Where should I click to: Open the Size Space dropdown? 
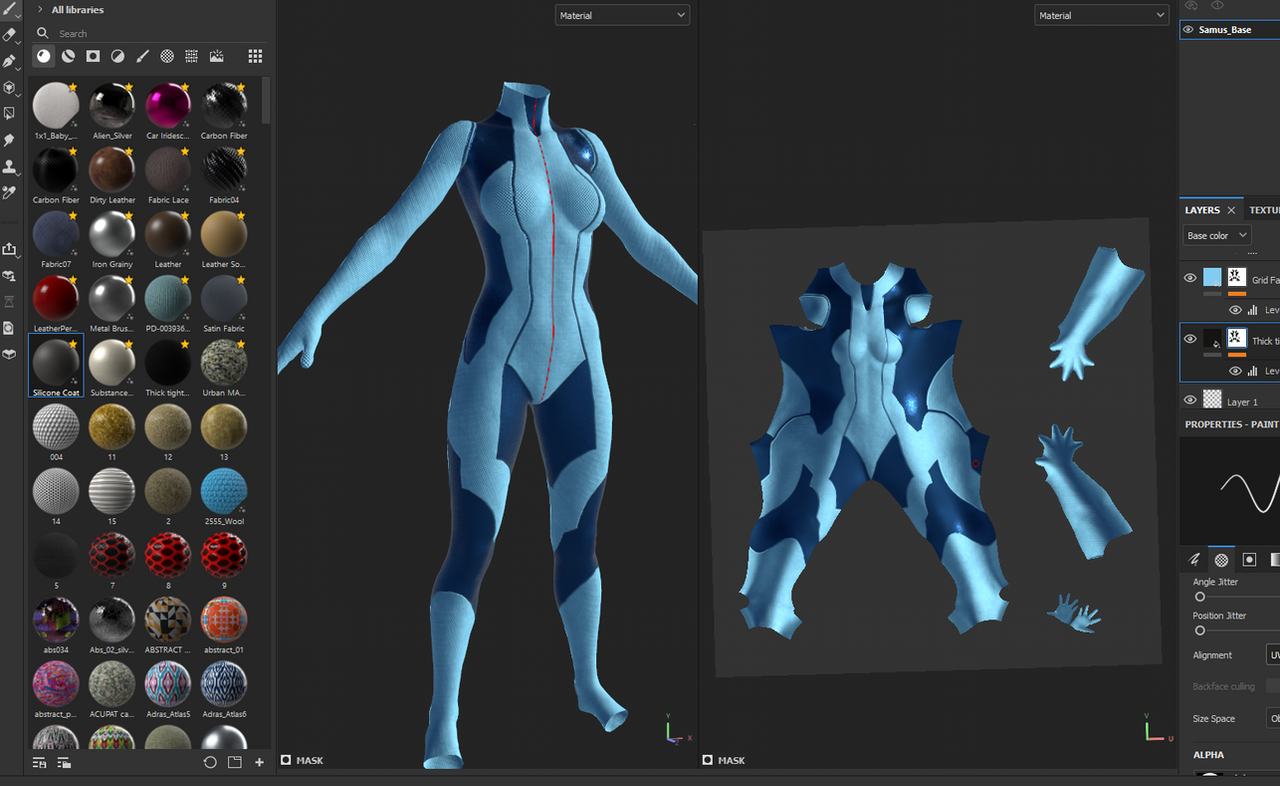click(1273, 718)
